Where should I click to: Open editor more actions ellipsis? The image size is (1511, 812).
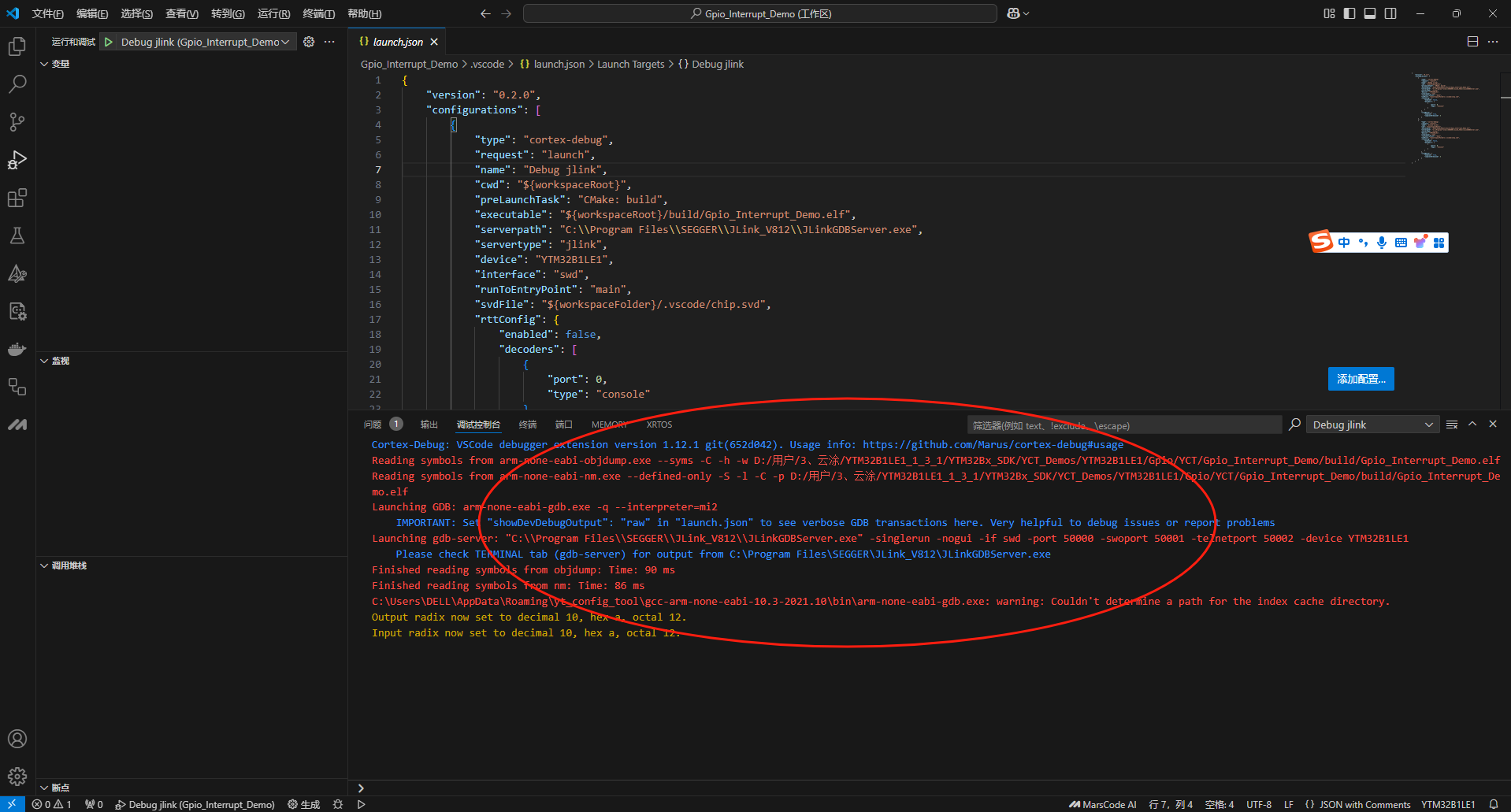(1493, 42)
